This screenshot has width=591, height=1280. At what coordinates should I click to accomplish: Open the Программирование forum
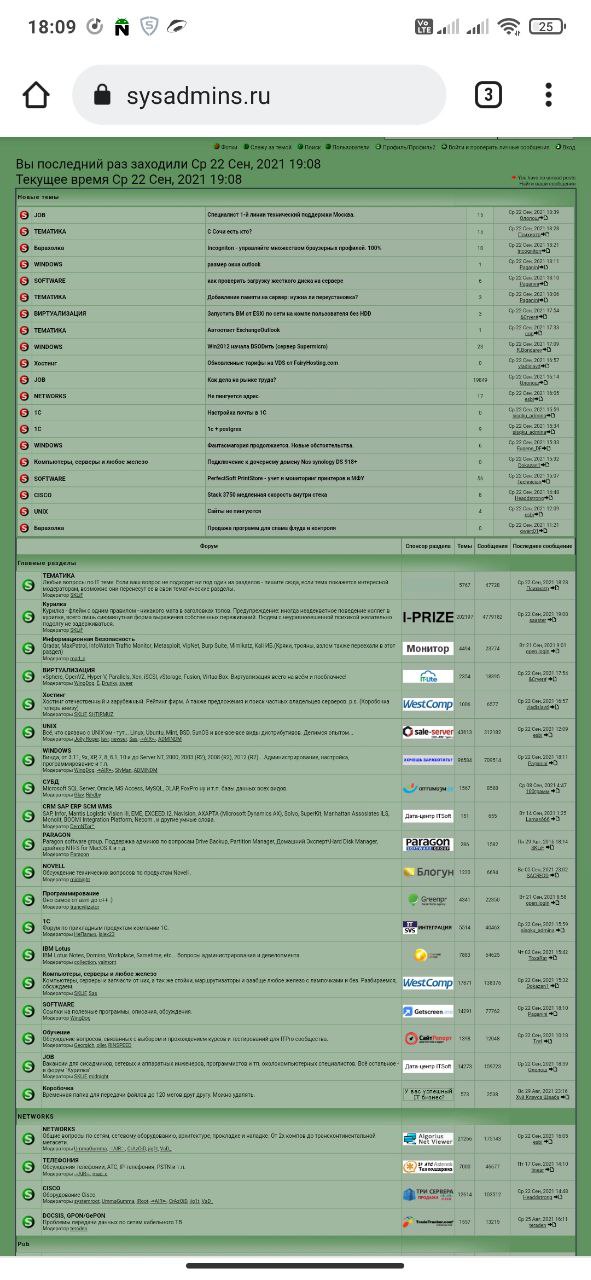[71, 893]
